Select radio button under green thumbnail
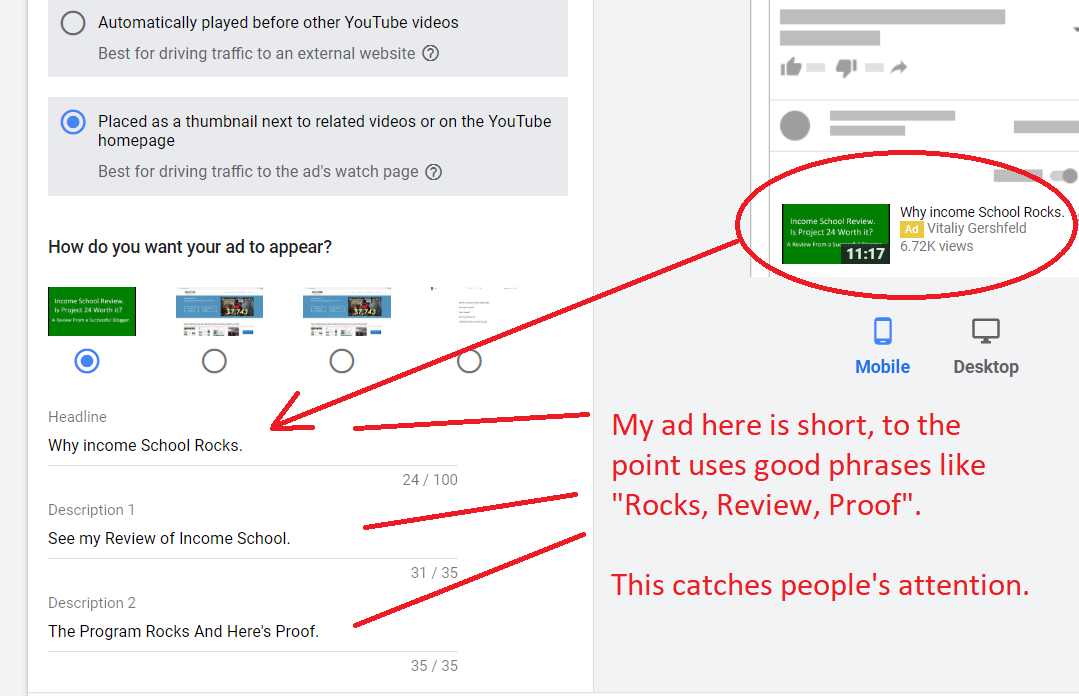The width and height of the screenshot is (1079, 696). (87, 361)
